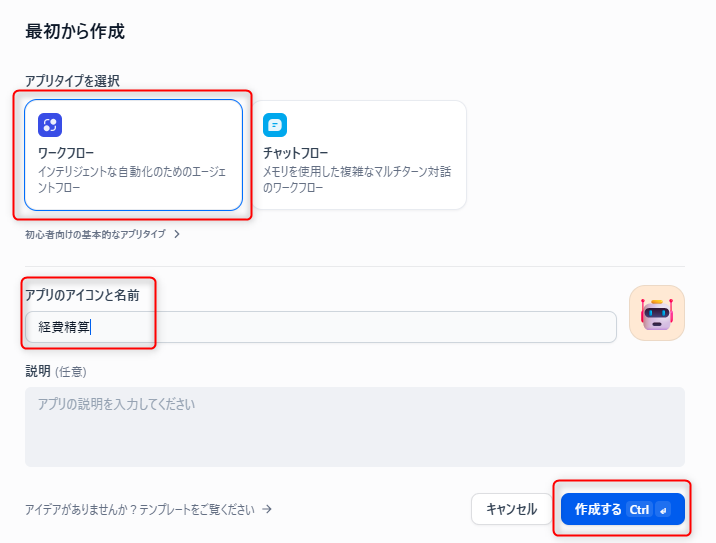Click the Enter key icon on 作成する
The image size is (716, 543).
pos(665,510)
